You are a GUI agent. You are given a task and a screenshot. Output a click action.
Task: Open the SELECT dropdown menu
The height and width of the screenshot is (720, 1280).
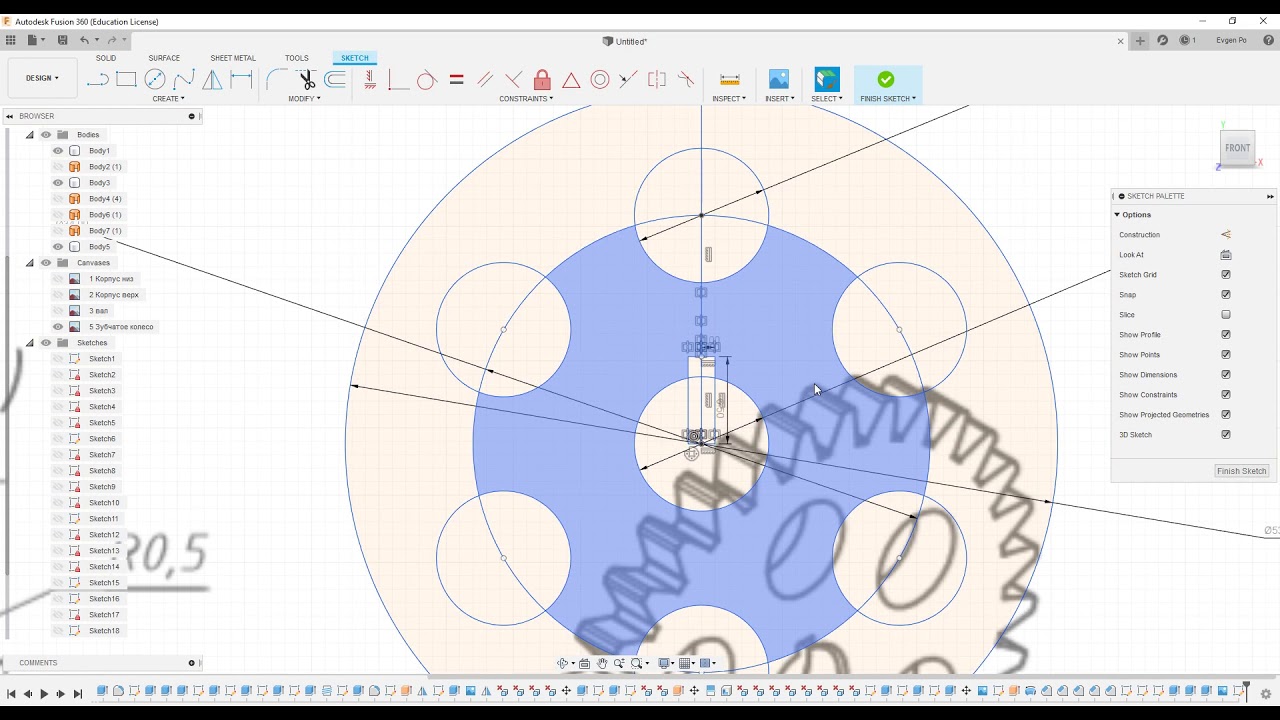coord(827,99)
